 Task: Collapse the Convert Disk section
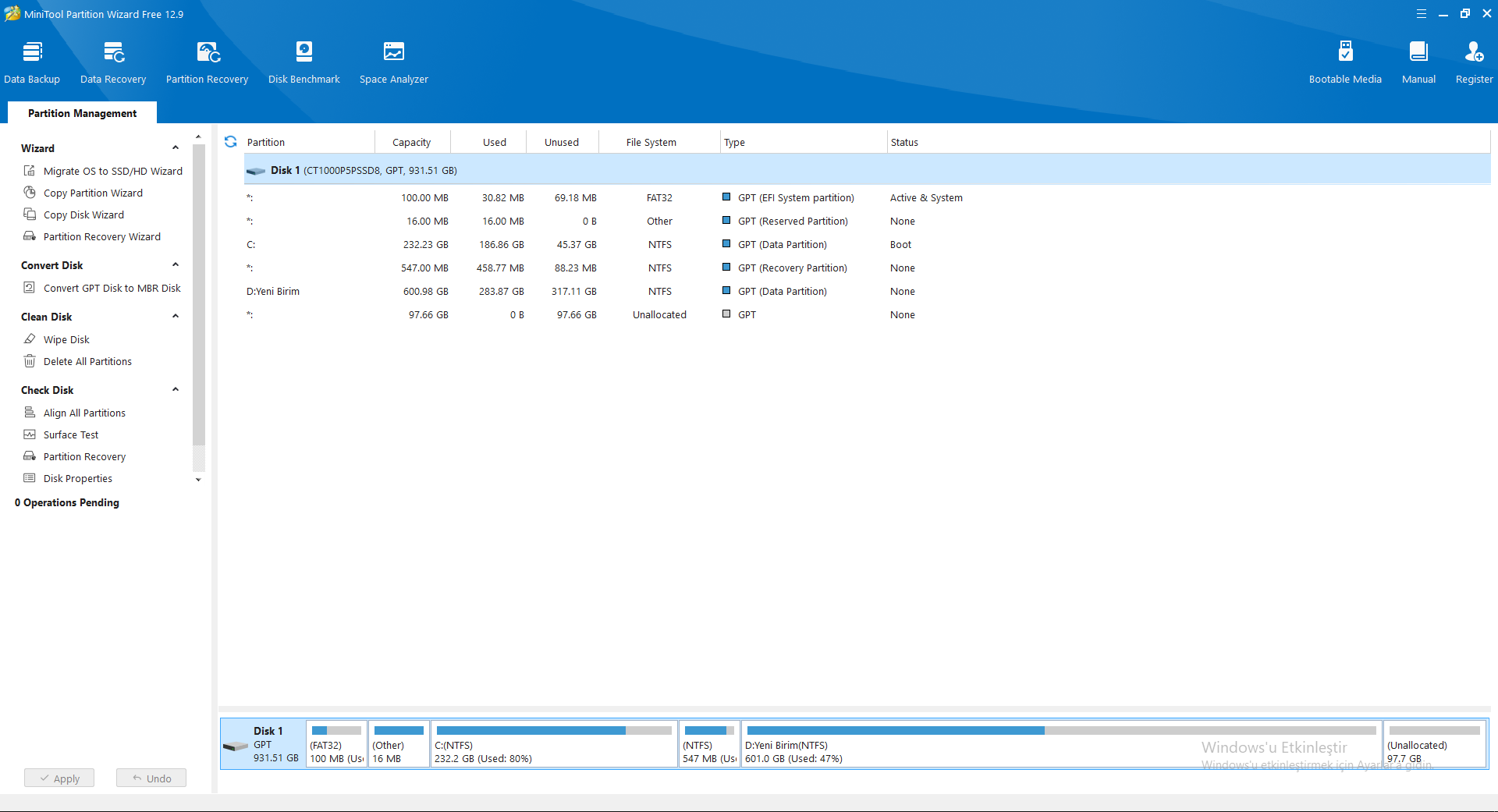point(176,265)
